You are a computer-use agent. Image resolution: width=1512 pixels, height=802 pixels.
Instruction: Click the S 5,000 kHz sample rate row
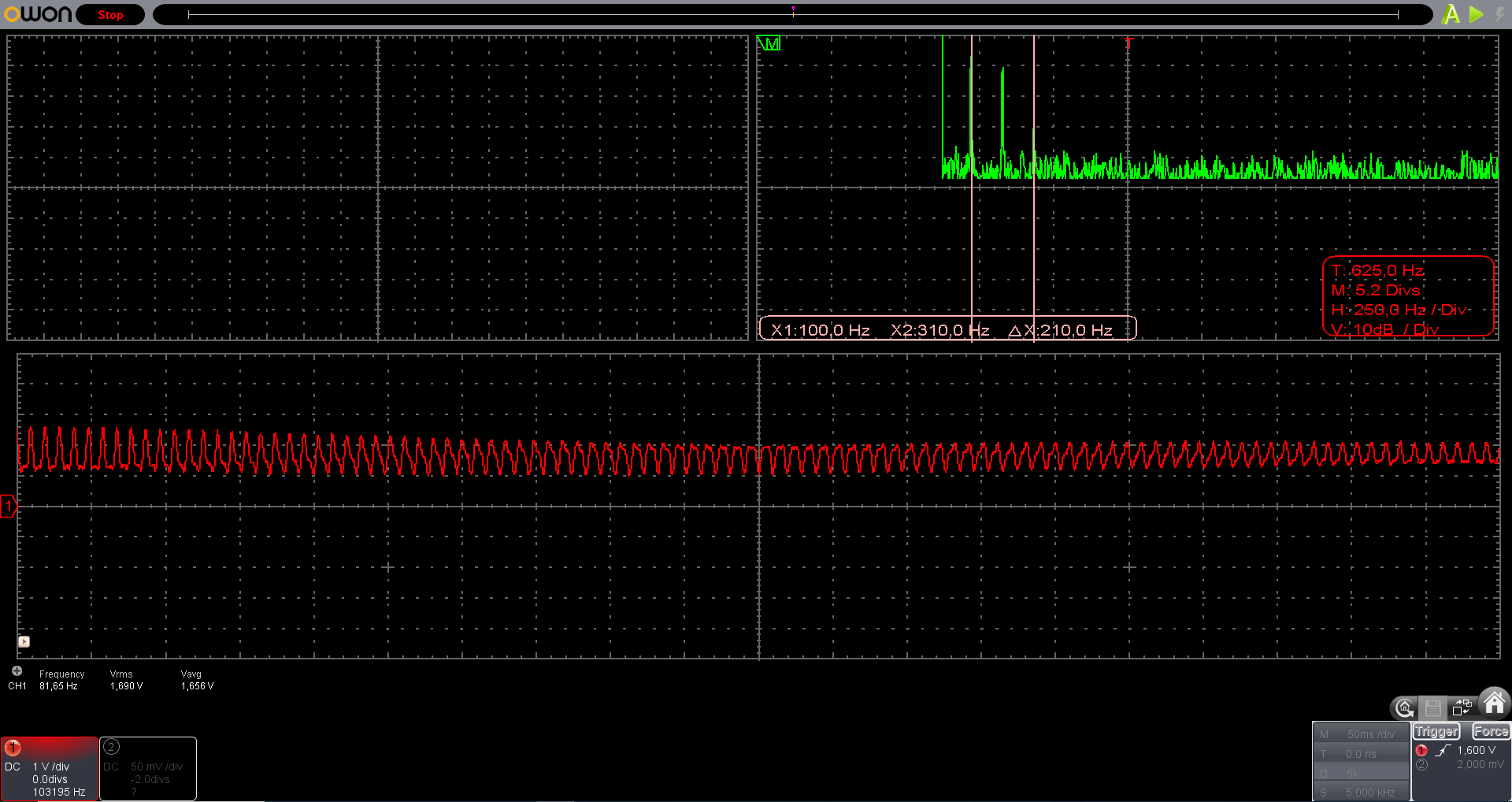point(1362,793)
